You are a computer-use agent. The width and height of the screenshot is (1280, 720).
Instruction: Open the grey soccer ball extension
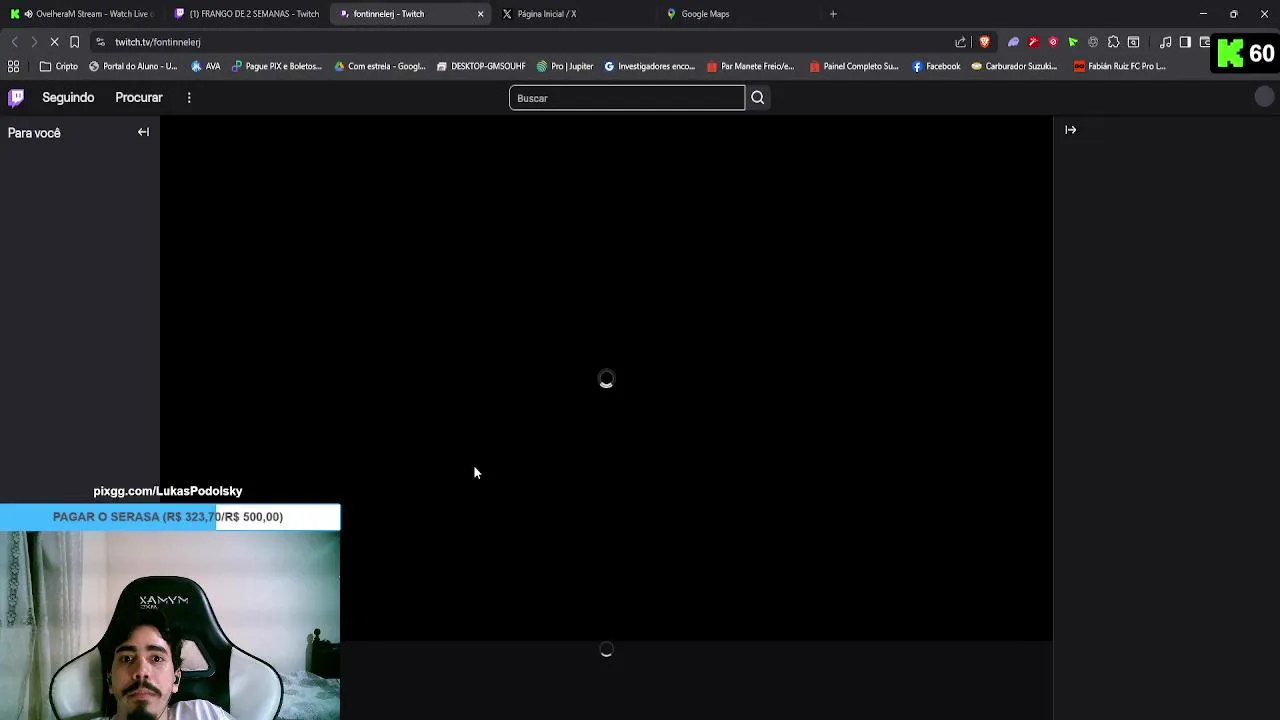pos(1093,42)
